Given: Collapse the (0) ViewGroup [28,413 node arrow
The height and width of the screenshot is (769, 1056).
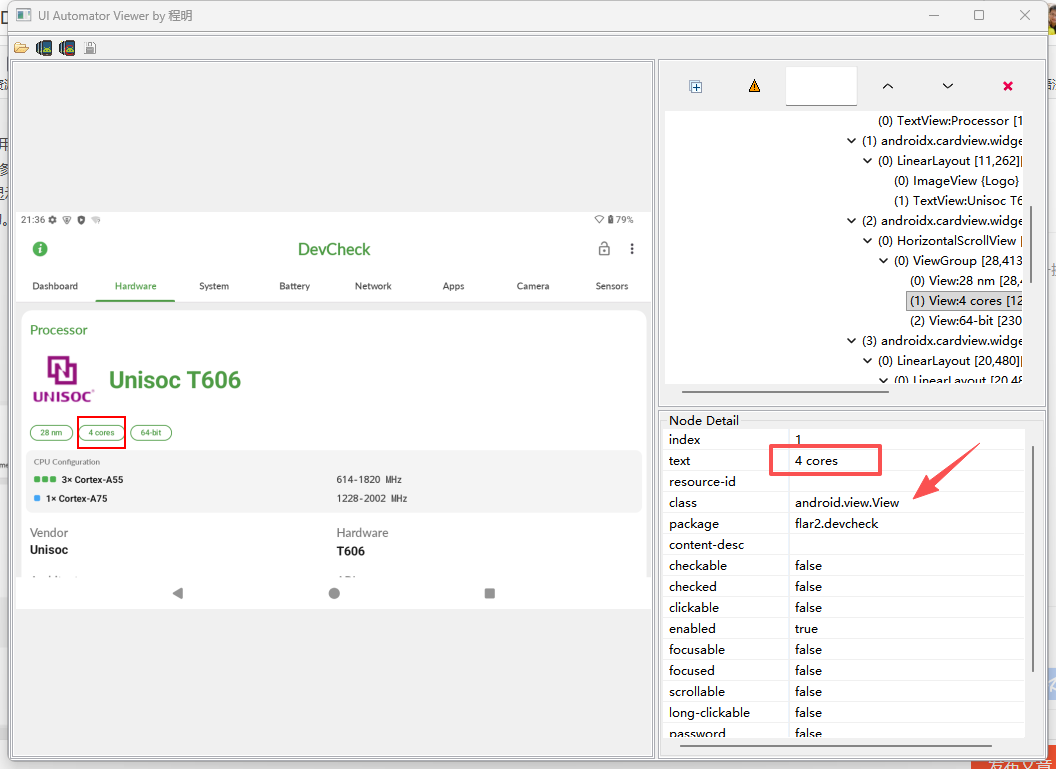Looking at the screenshot, I should [884, 261].
